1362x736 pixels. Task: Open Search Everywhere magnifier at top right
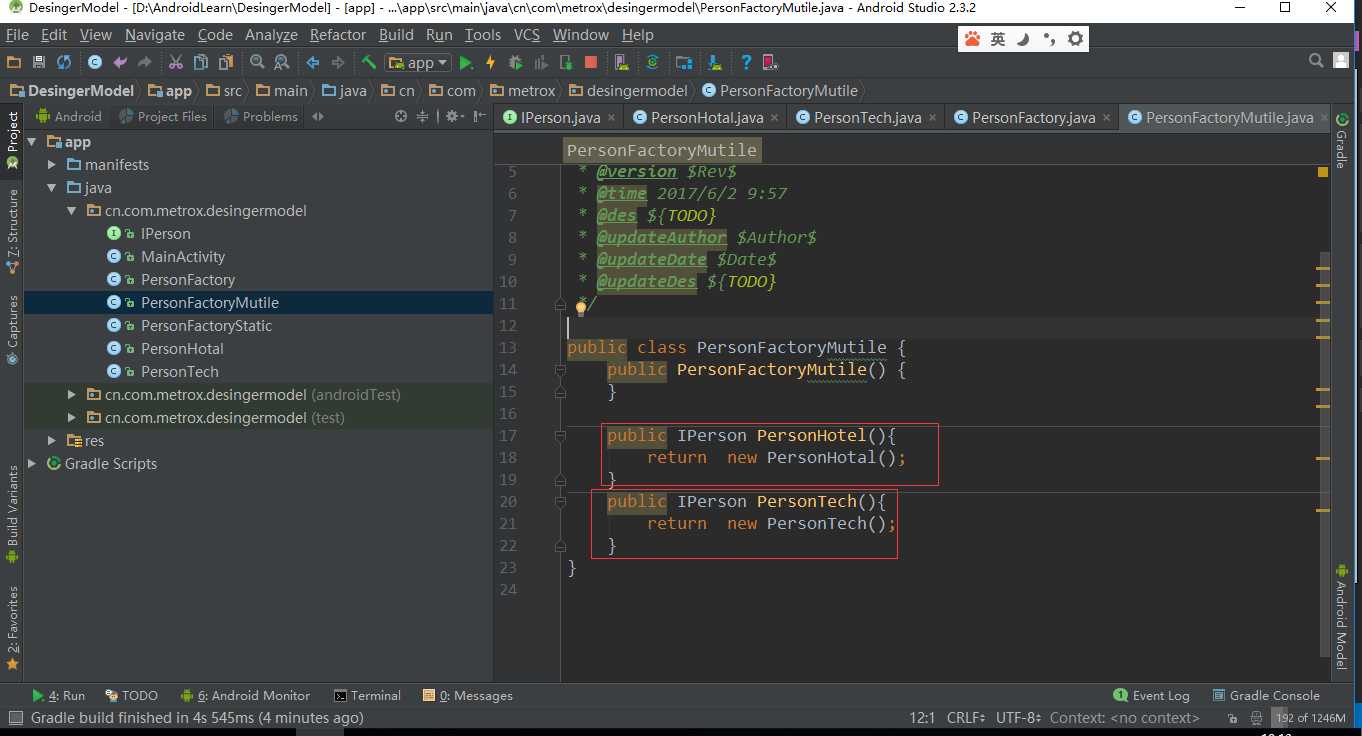pyautogui.click(x=1317, y=61)
